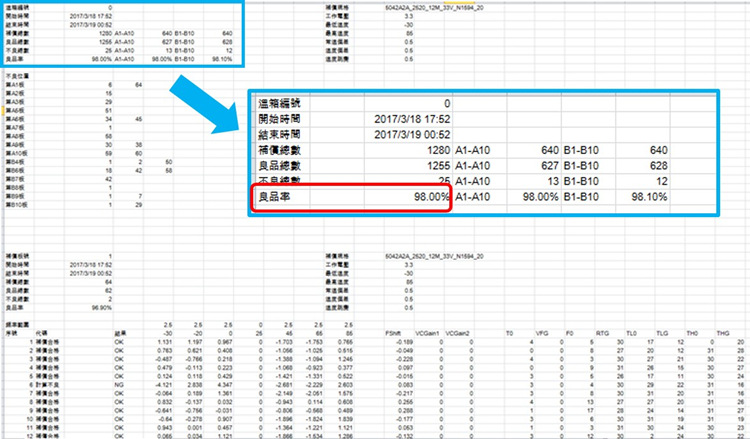This screenshot has width=750, height=439.
Task: Click the 0.255 FShift value
Action: pos(406,402)
